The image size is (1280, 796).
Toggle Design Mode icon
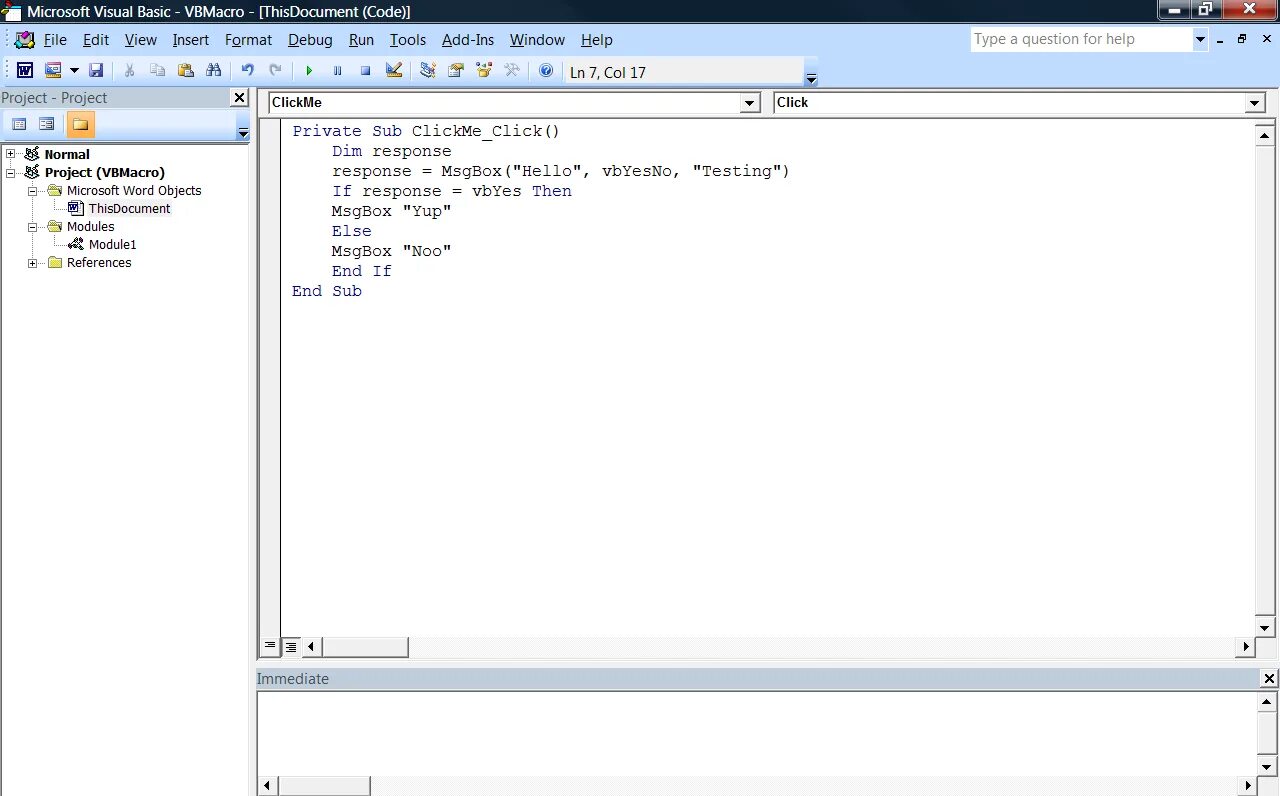[x=394, y=71]
